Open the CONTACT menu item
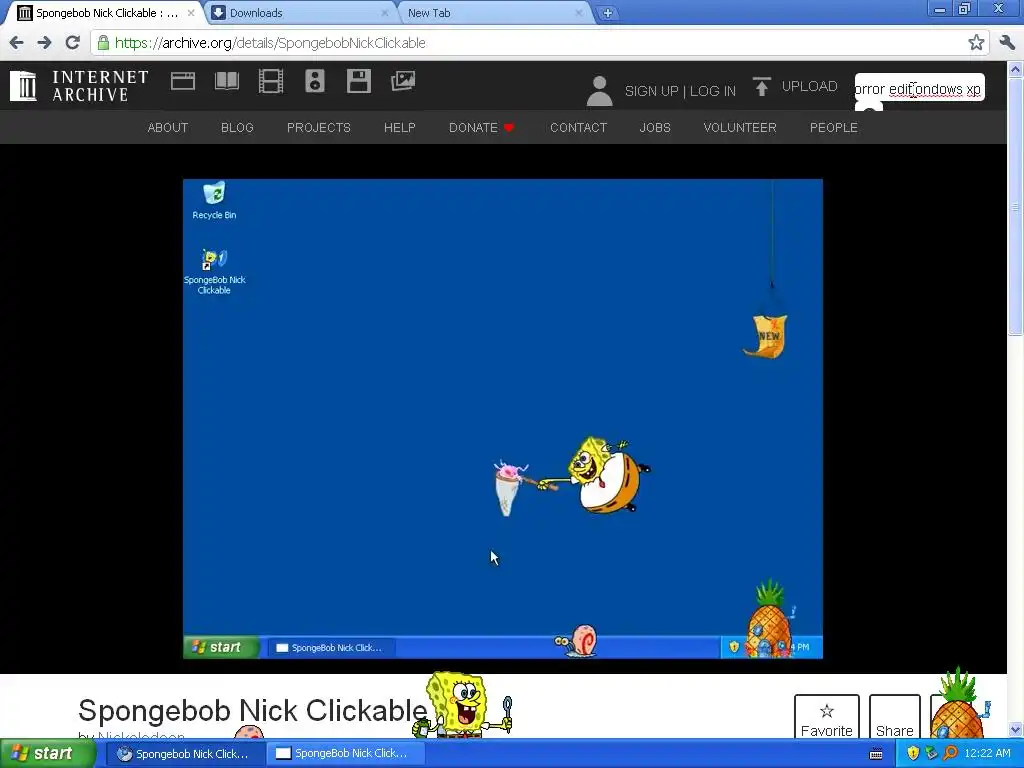 [579, 127]
